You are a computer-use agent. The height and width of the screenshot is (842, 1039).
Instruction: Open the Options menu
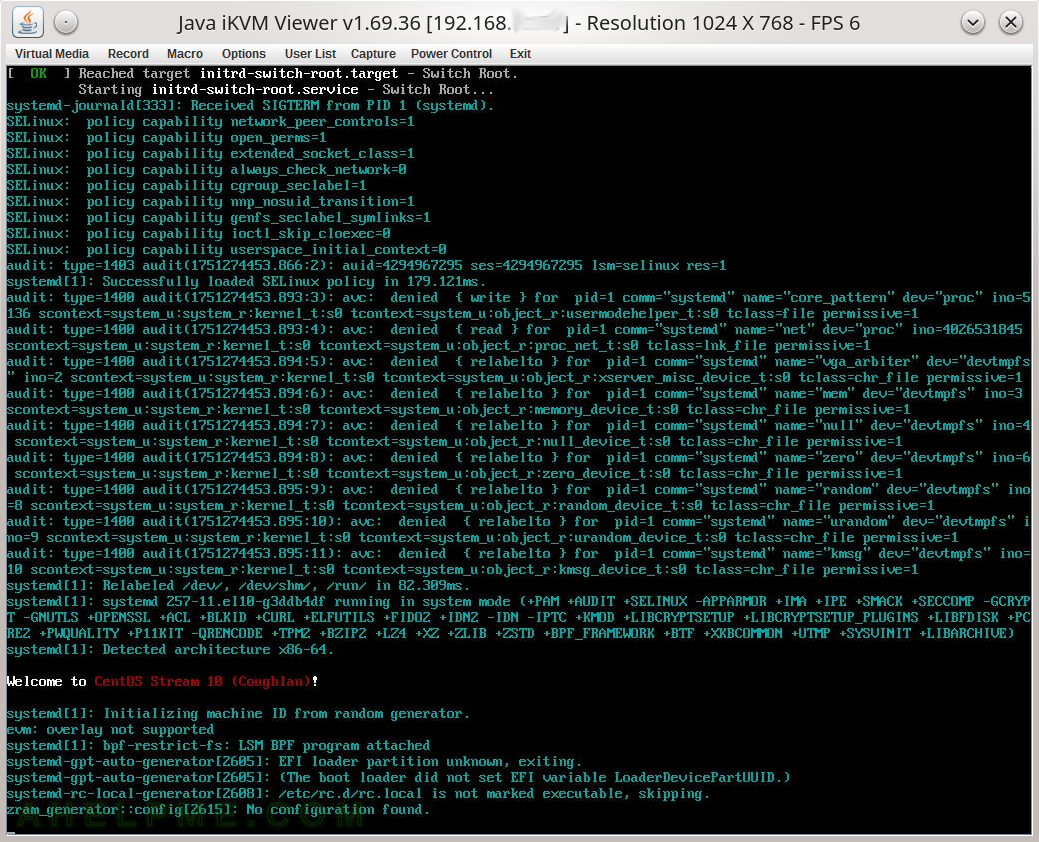pos(244,54)
